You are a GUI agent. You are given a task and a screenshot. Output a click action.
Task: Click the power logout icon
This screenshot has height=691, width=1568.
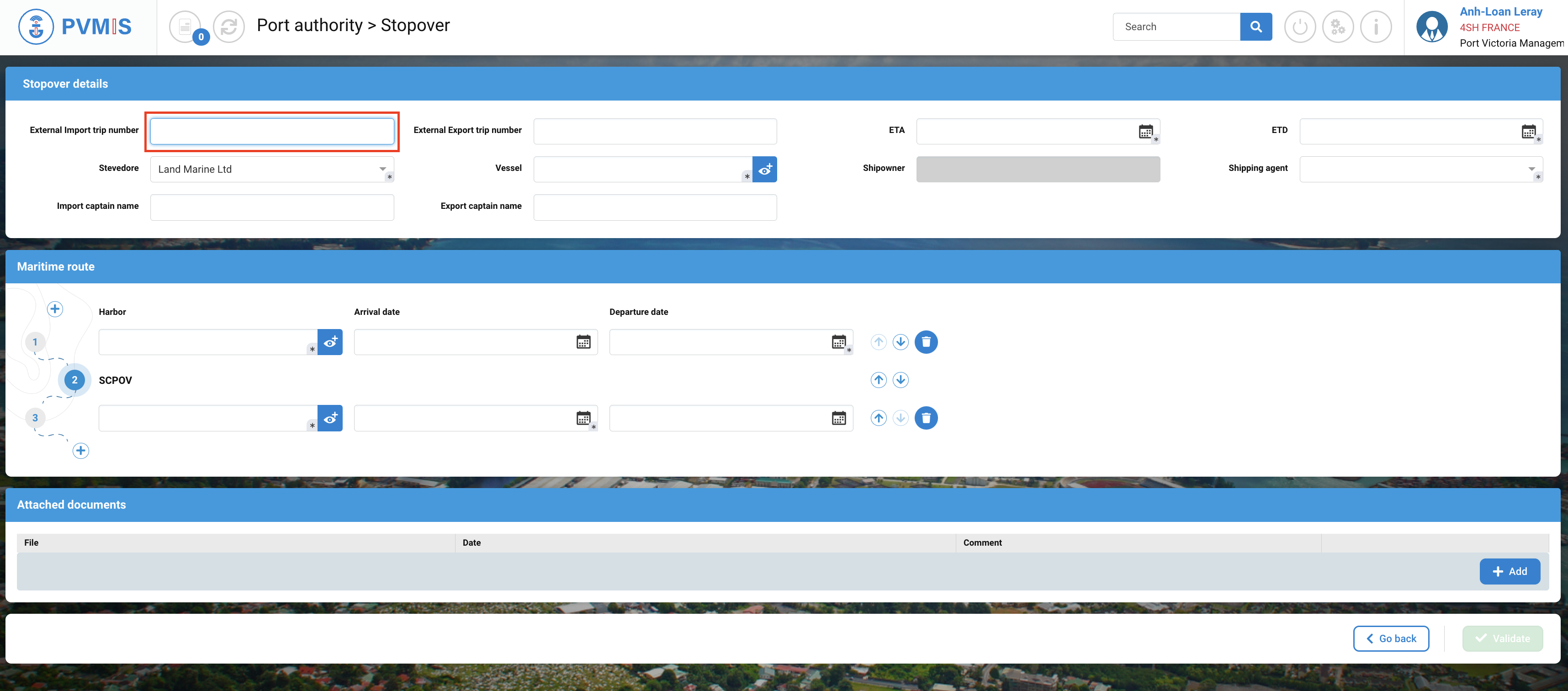coord(1299,27)
